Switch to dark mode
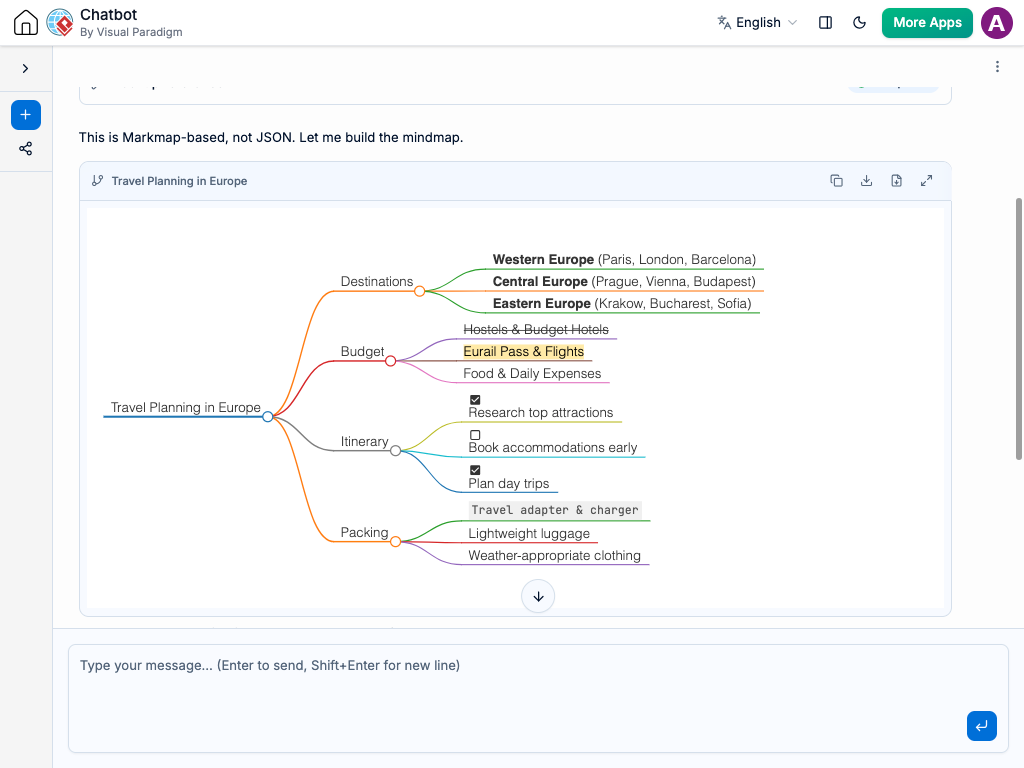Image resolution: width=1024 pixels, height=768 pixels. coord(859,23)
